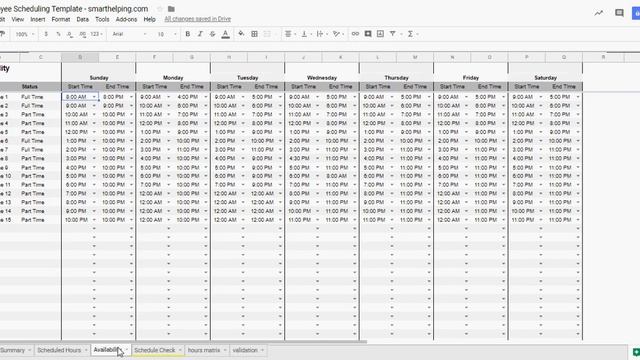Open the comments history icon
The image size is (640, 360).
click(x=619, y=13)
